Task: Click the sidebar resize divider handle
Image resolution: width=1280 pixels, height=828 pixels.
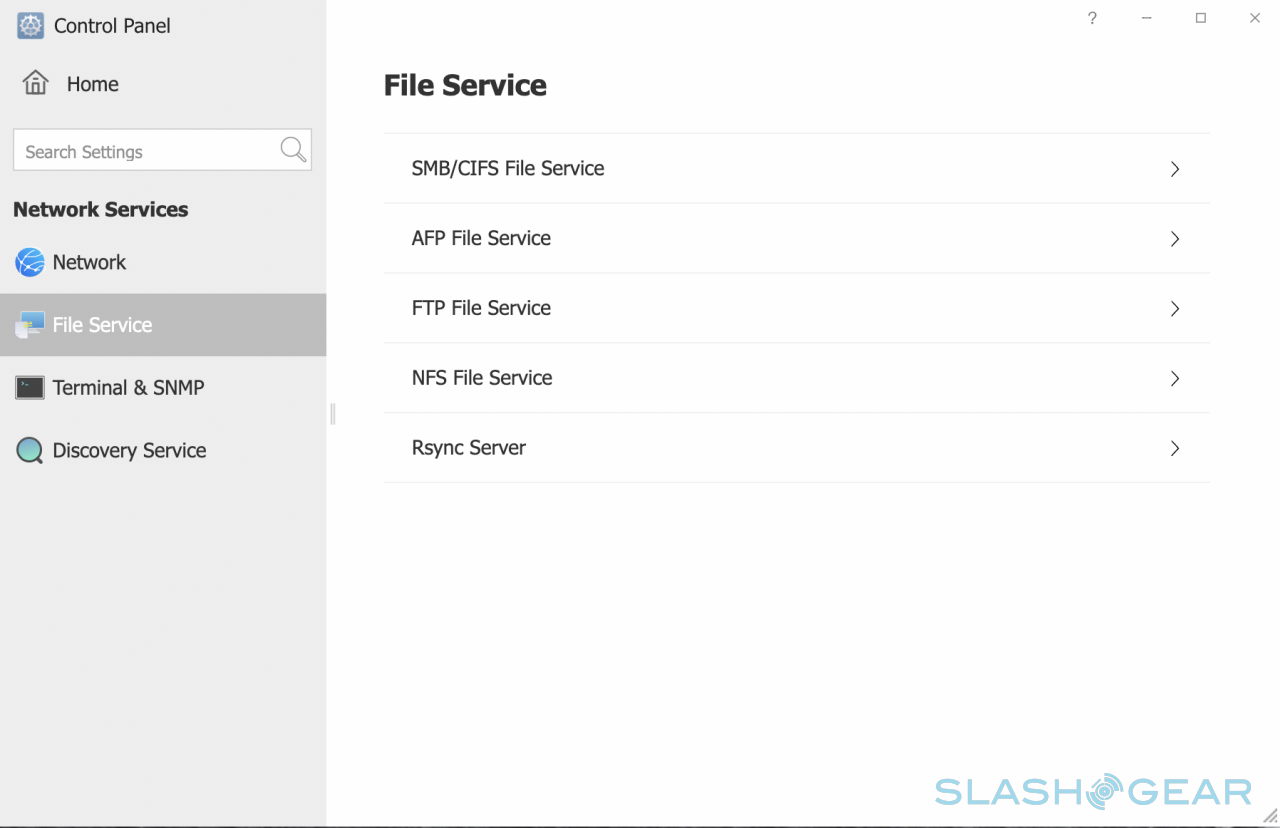Action: tap(332, 413)
